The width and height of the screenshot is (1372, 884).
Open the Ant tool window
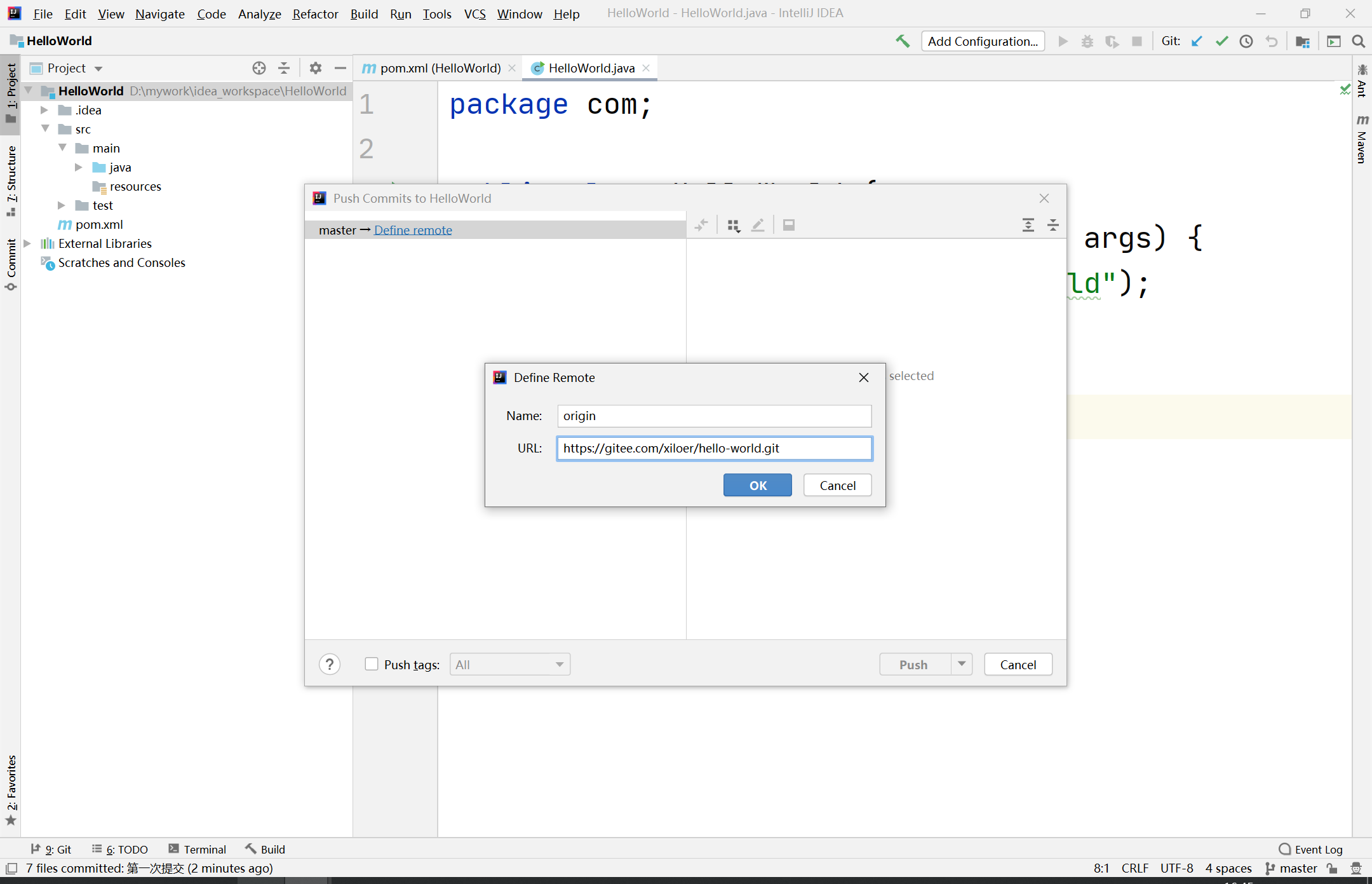pyautogui.click(x=1362, y=80)
